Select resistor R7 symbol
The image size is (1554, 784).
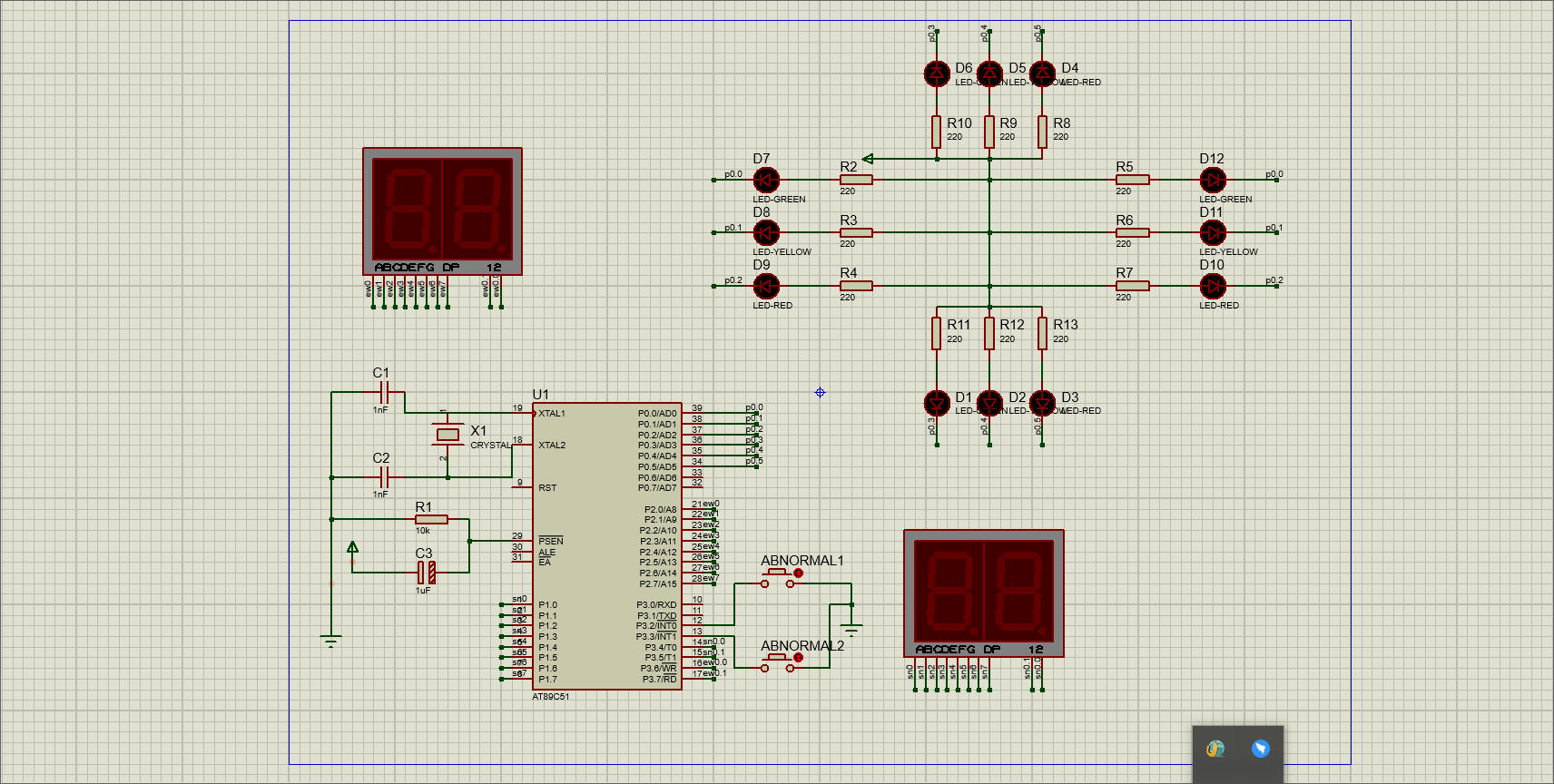pos(1132,286)
